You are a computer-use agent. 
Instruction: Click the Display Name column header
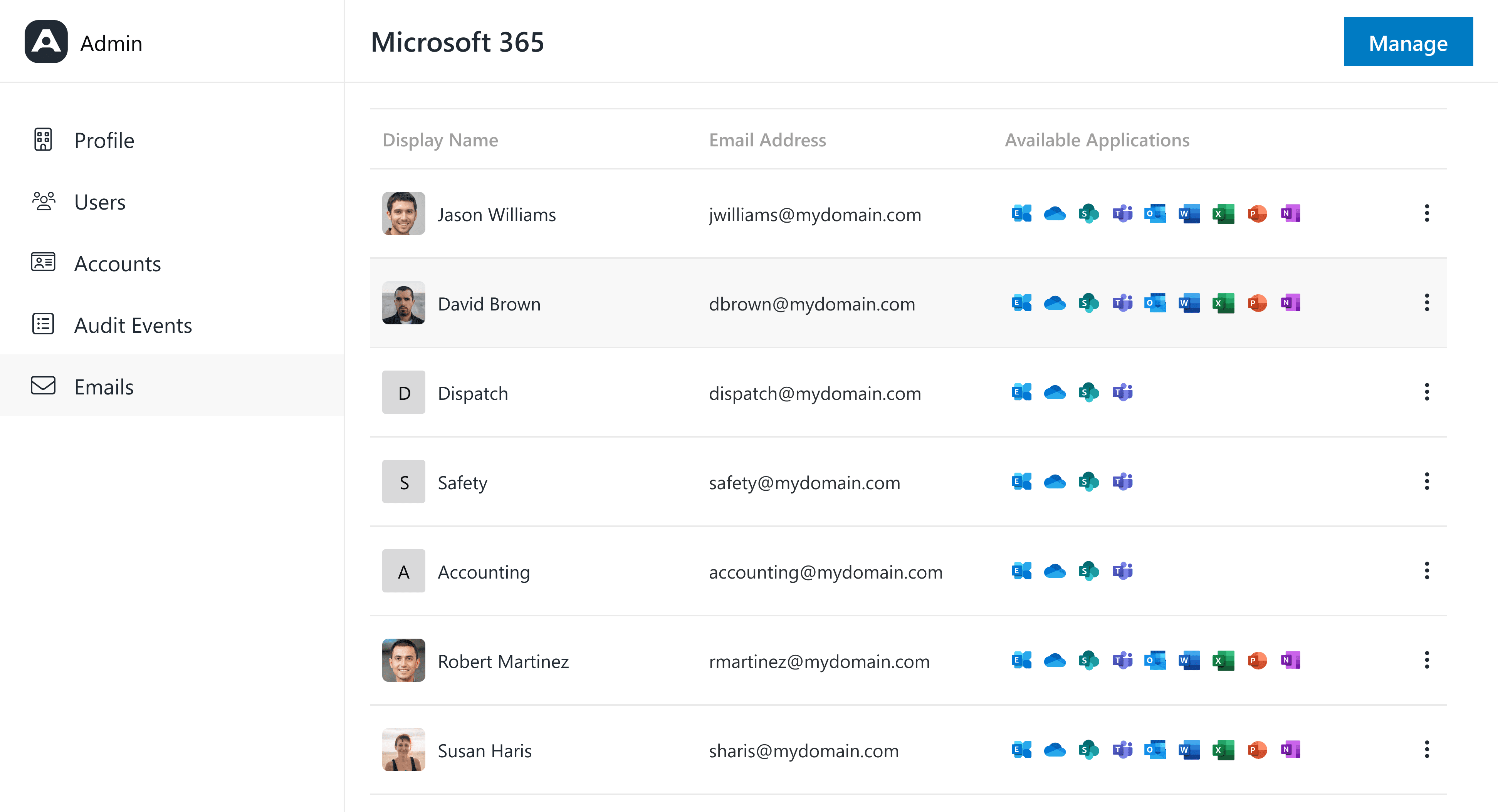[x=440, y=140]
